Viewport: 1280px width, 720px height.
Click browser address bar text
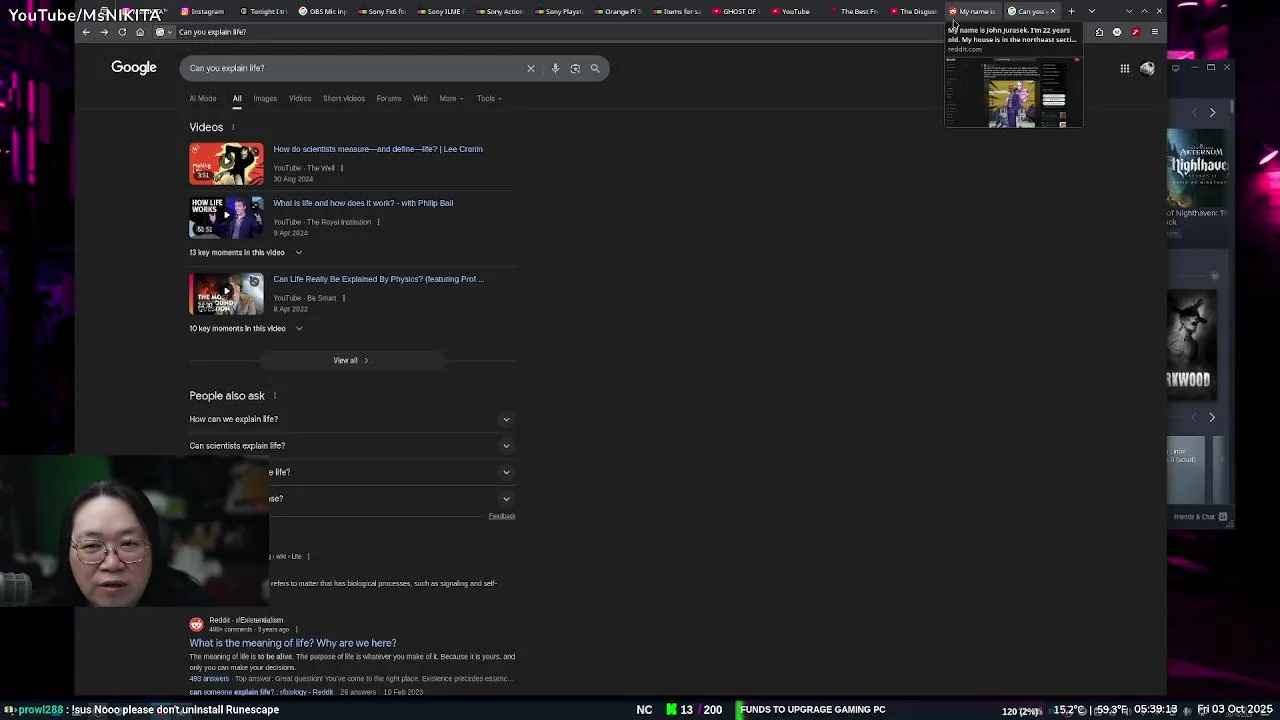(x=212, y=32)
